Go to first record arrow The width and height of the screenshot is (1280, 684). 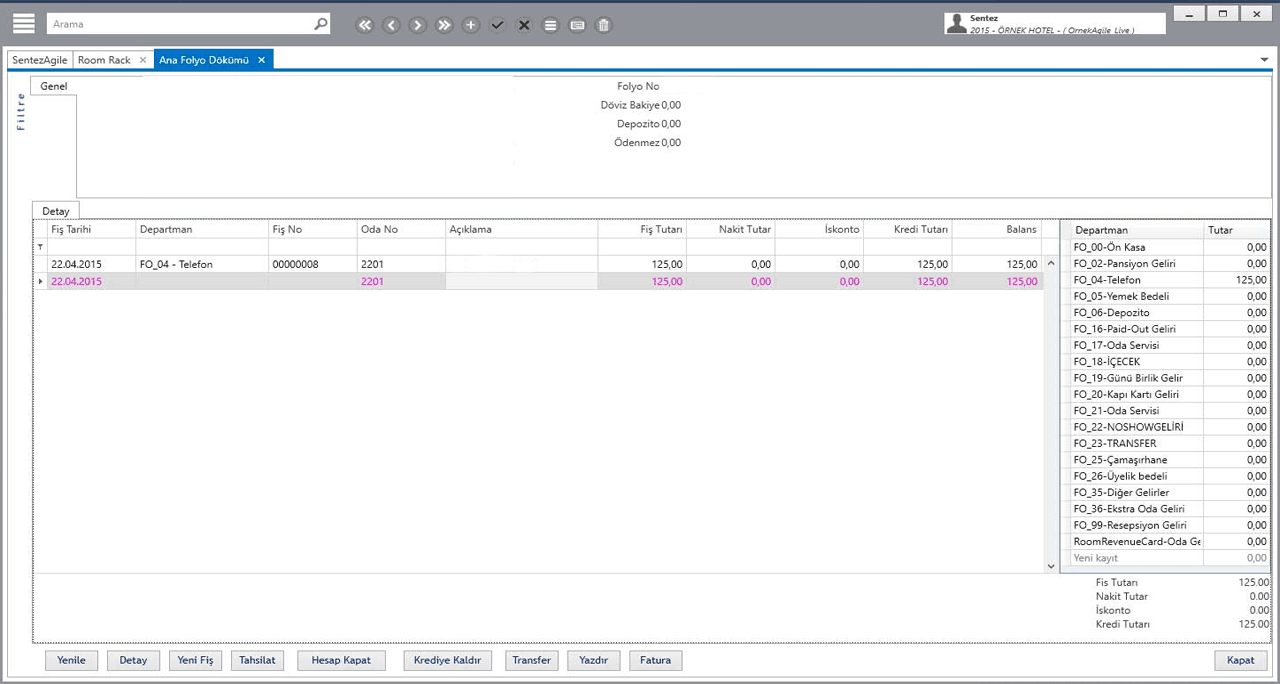coord(365,25)
